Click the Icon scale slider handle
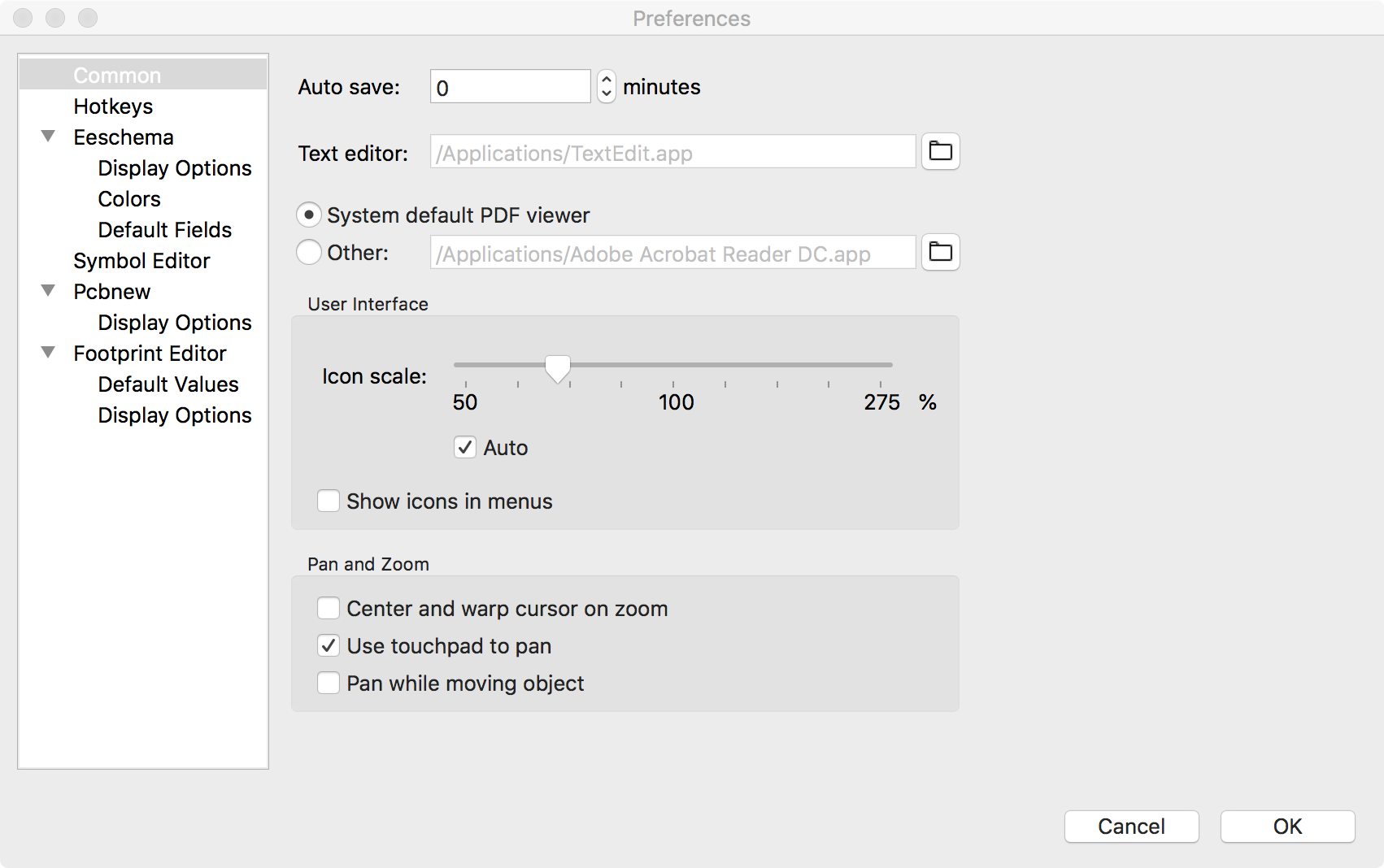The width and height of the screenshot is (1384, 868). [558, 368]
